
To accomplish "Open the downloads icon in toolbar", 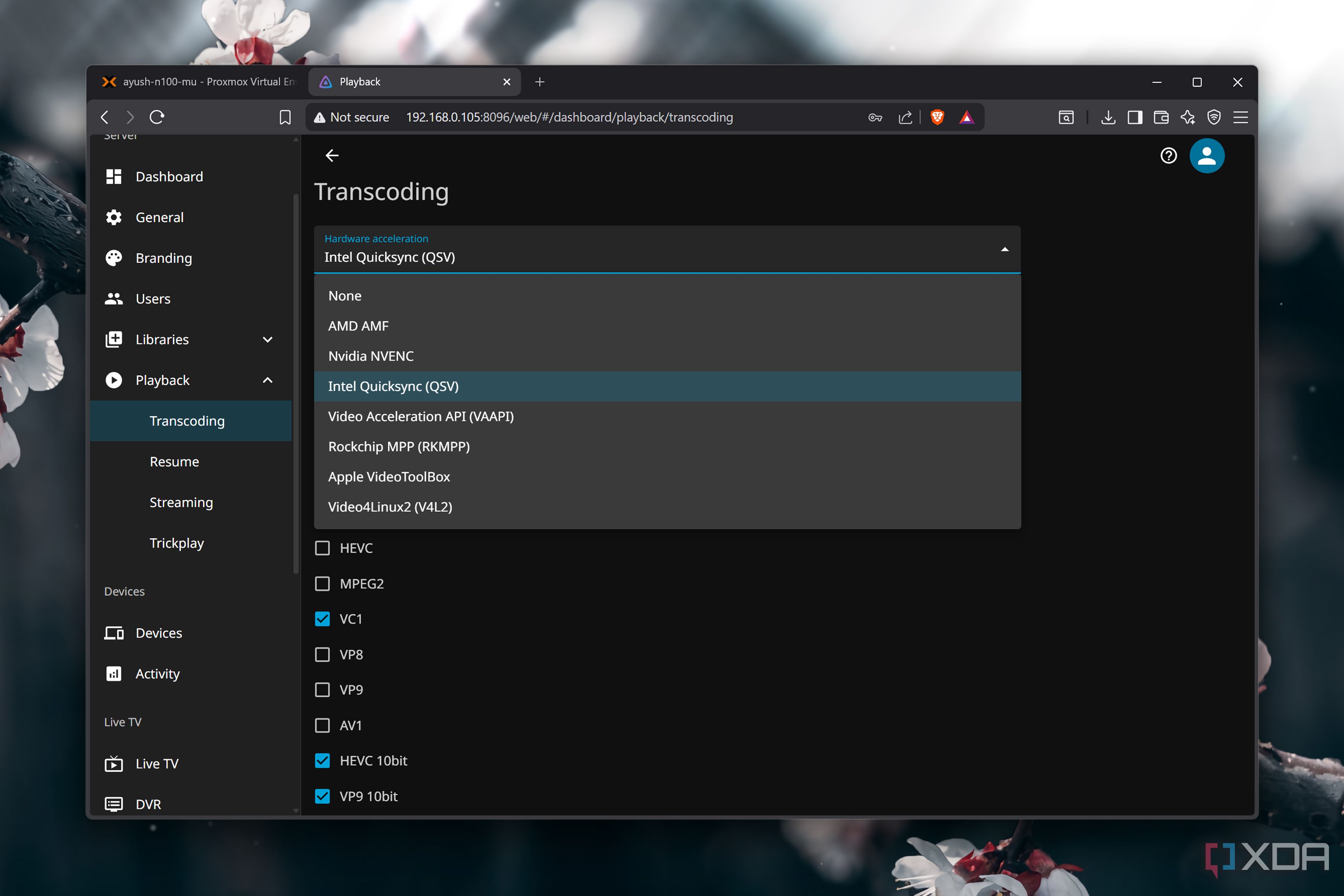I will pos(1108,117).
